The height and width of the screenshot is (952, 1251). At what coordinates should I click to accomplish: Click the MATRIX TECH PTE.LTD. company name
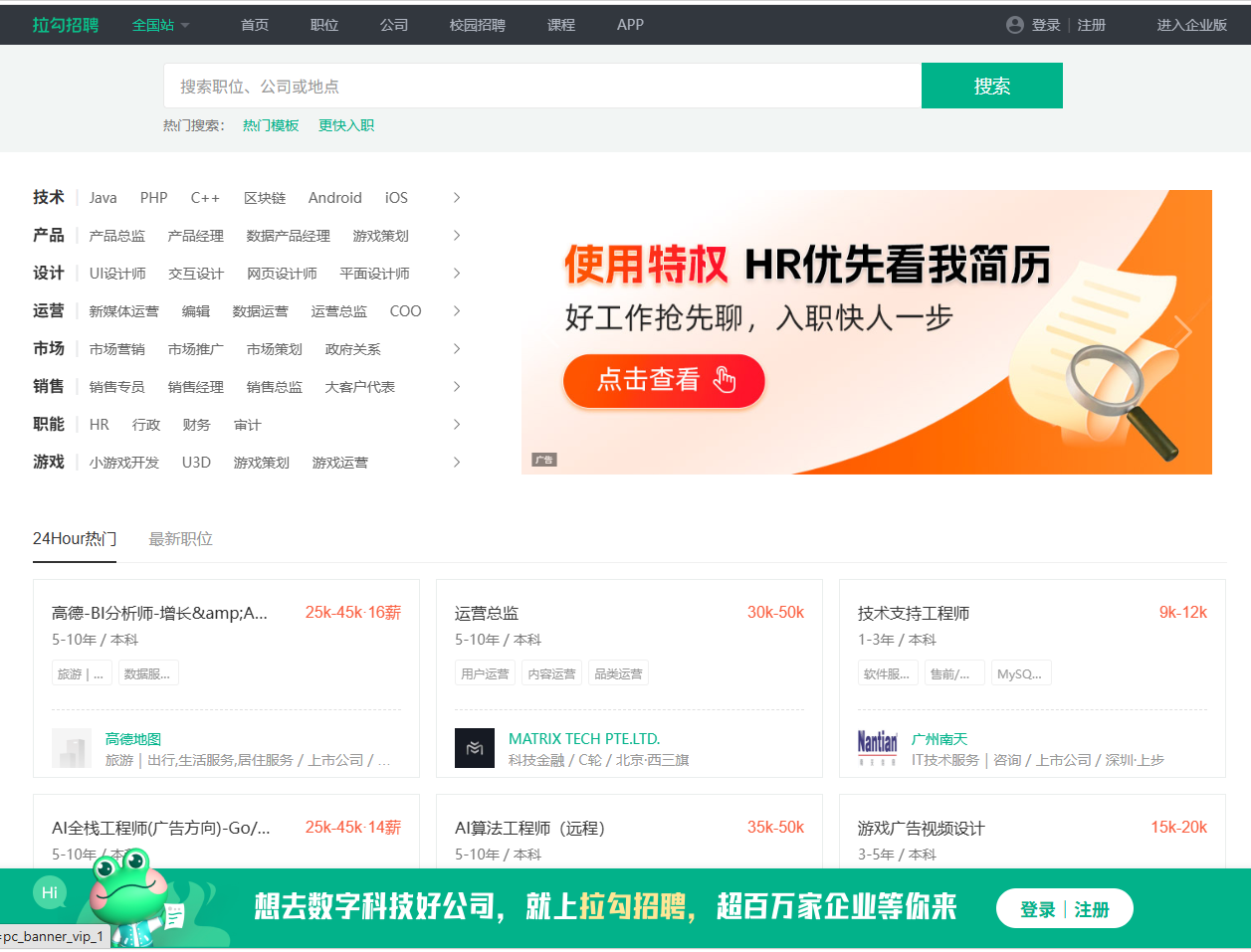click(x=584, y=739)
